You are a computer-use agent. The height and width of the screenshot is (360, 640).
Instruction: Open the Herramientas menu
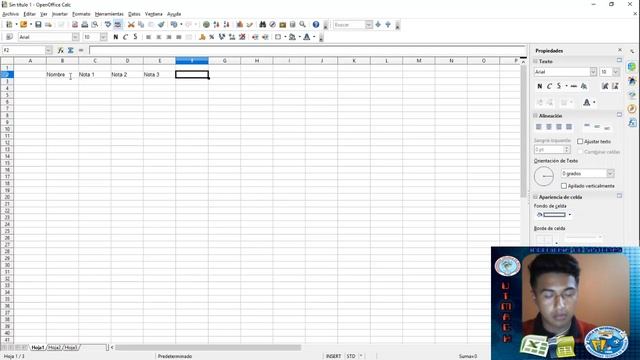pos(109,14)
